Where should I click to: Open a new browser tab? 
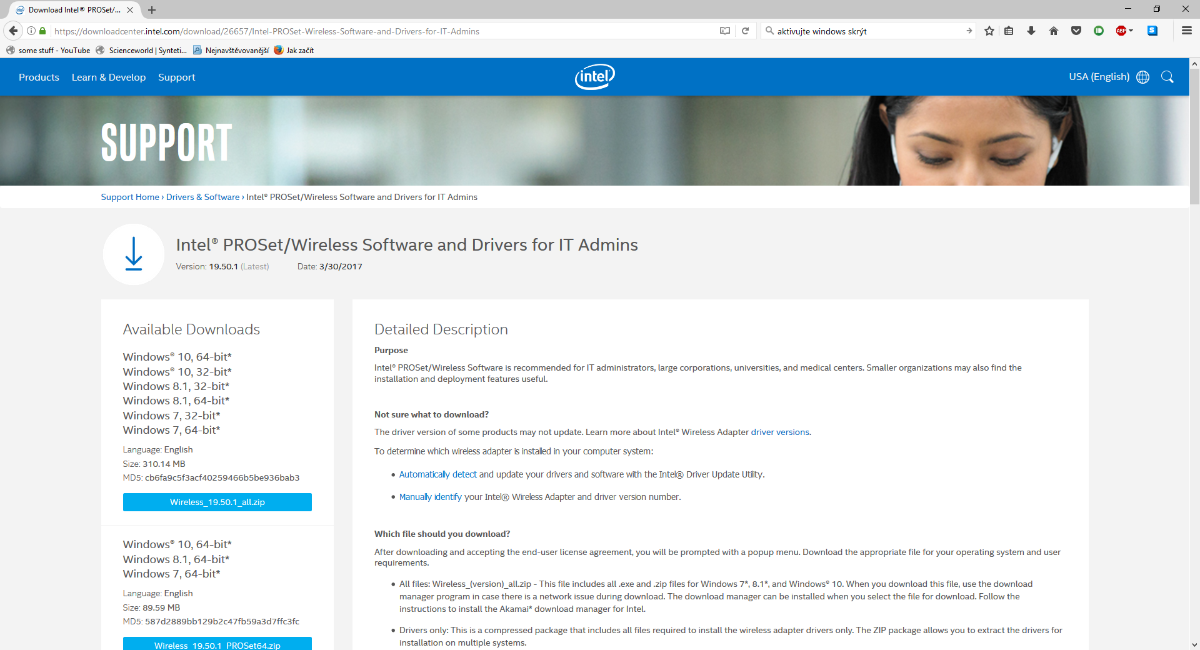pyautogui.click(x=152, y=9)
